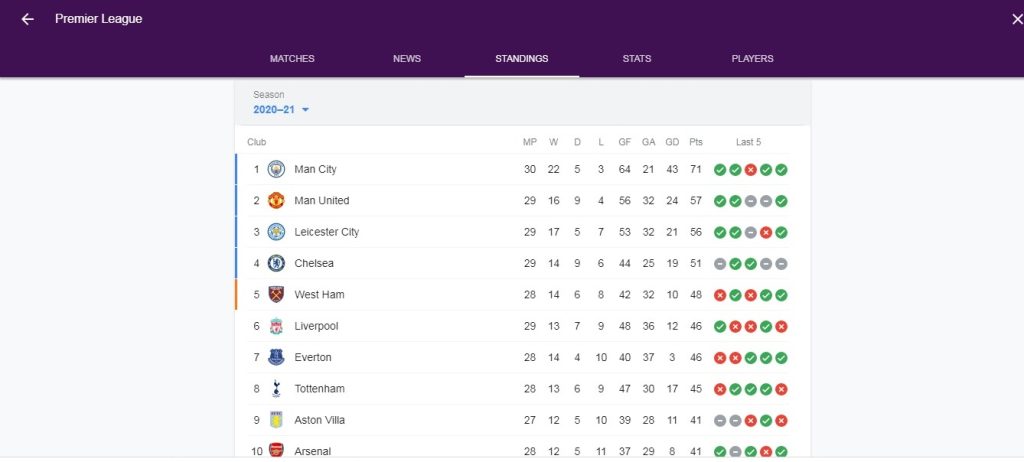Click the back arrow beside Premier League
The height and width of the screenshot is (462, 1024).
[x=27, y=19]
